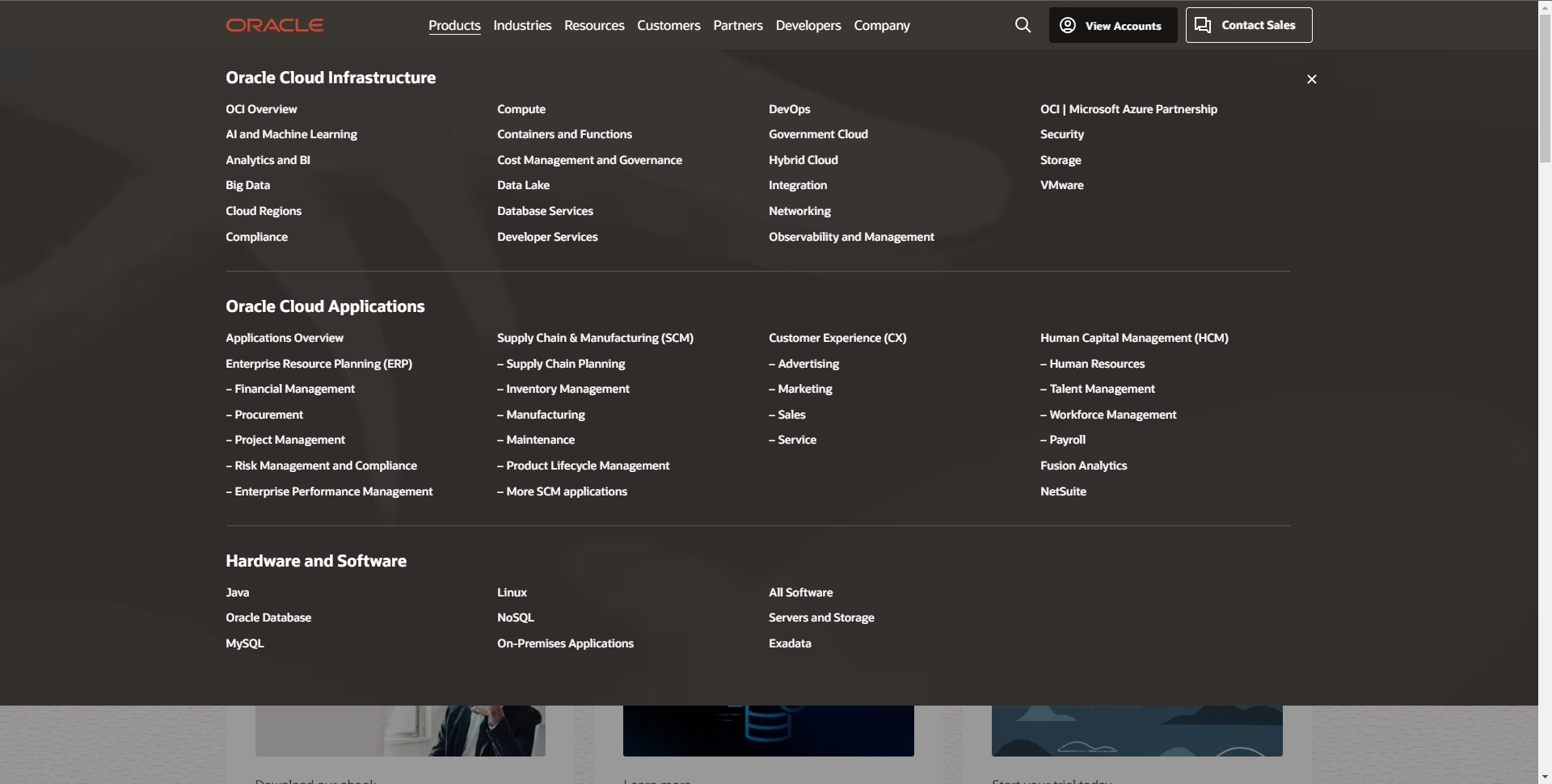Open the Java link
This screenshot has width=1552, height=784.
tap(237, 592)
